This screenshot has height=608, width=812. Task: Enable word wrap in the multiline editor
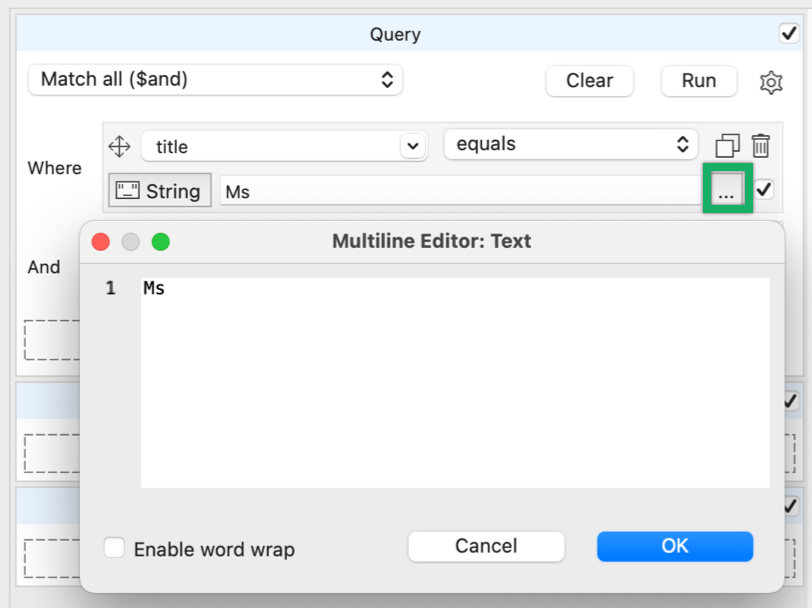pyautogui.click(x=114, y=547)
